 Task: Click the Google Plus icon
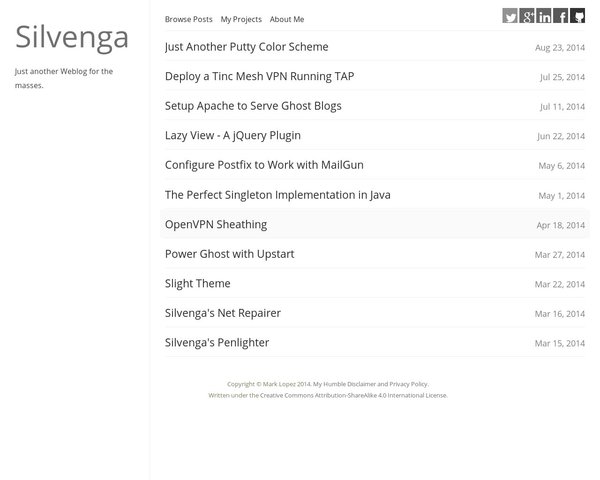527,16
